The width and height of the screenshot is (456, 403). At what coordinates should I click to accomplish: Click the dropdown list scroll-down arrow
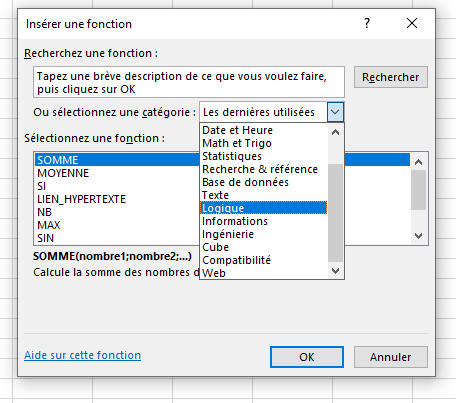click(335, 270)
